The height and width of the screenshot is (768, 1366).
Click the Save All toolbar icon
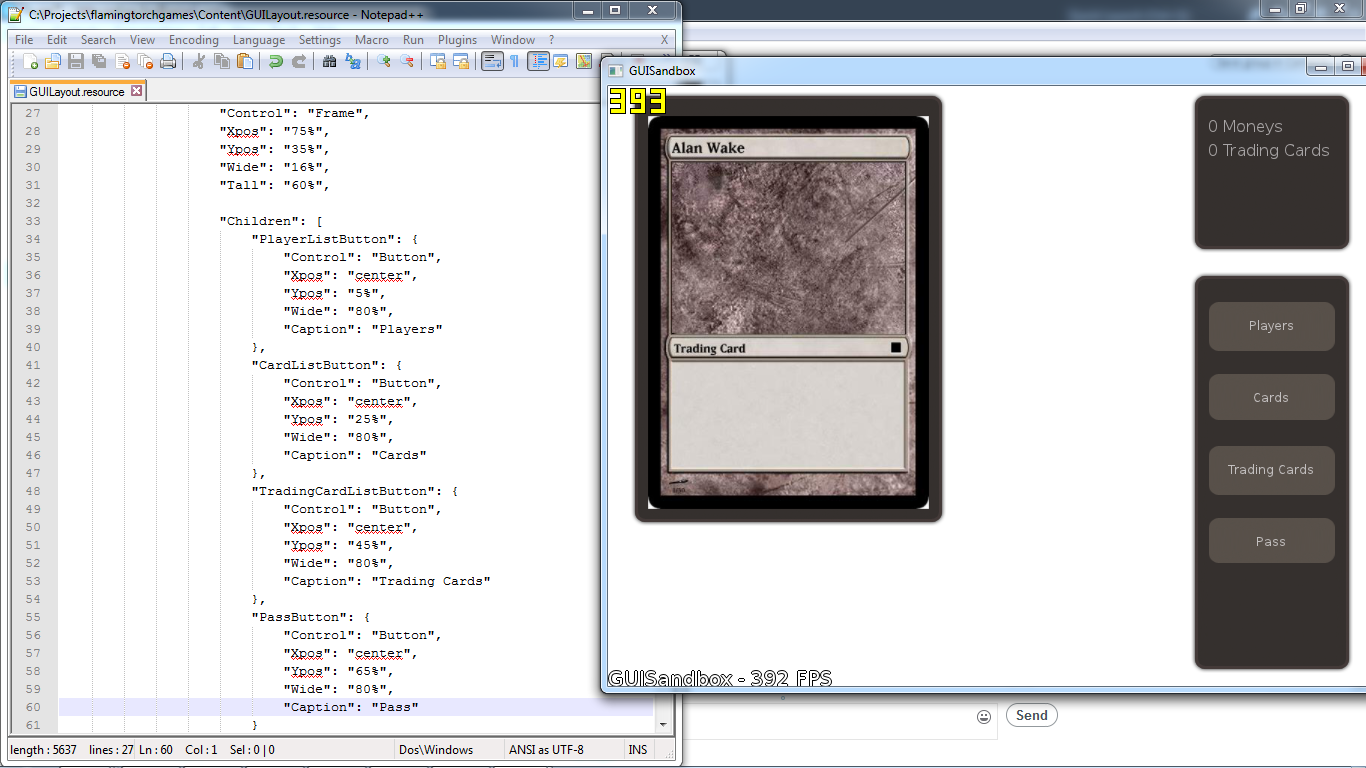[99, 61]
